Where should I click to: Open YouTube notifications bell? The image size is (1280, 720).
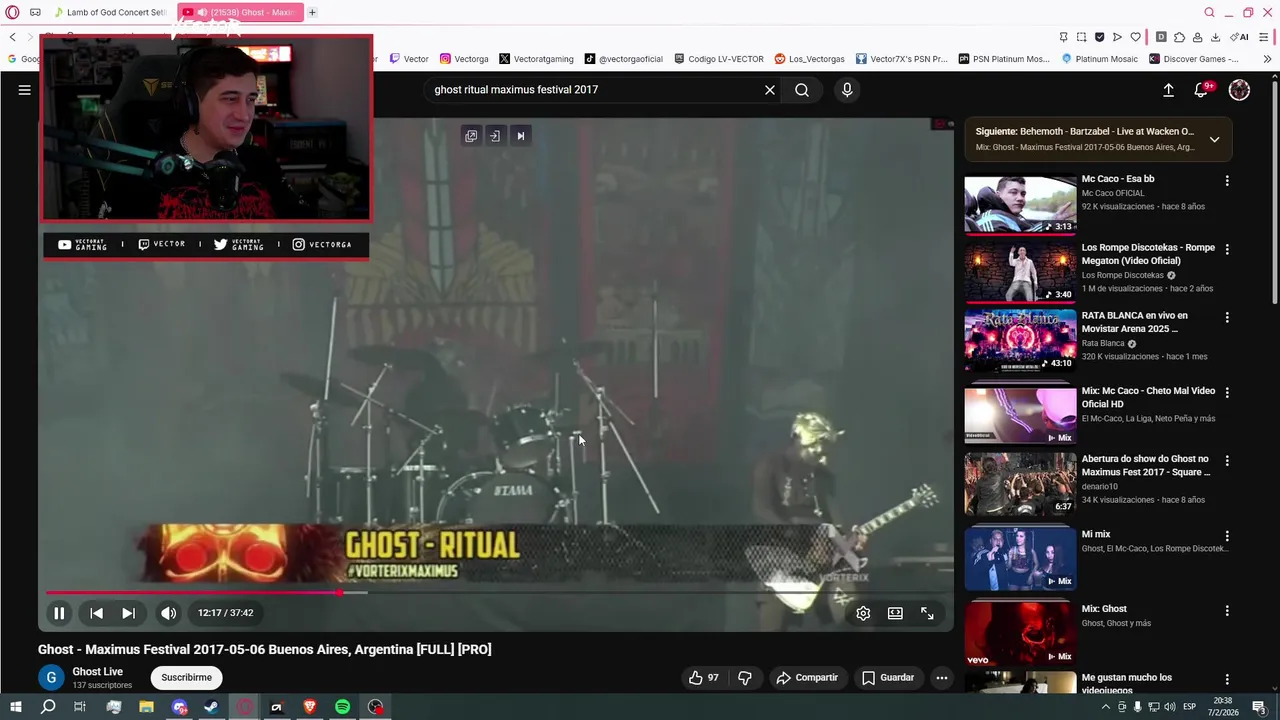pos(1202,90)
